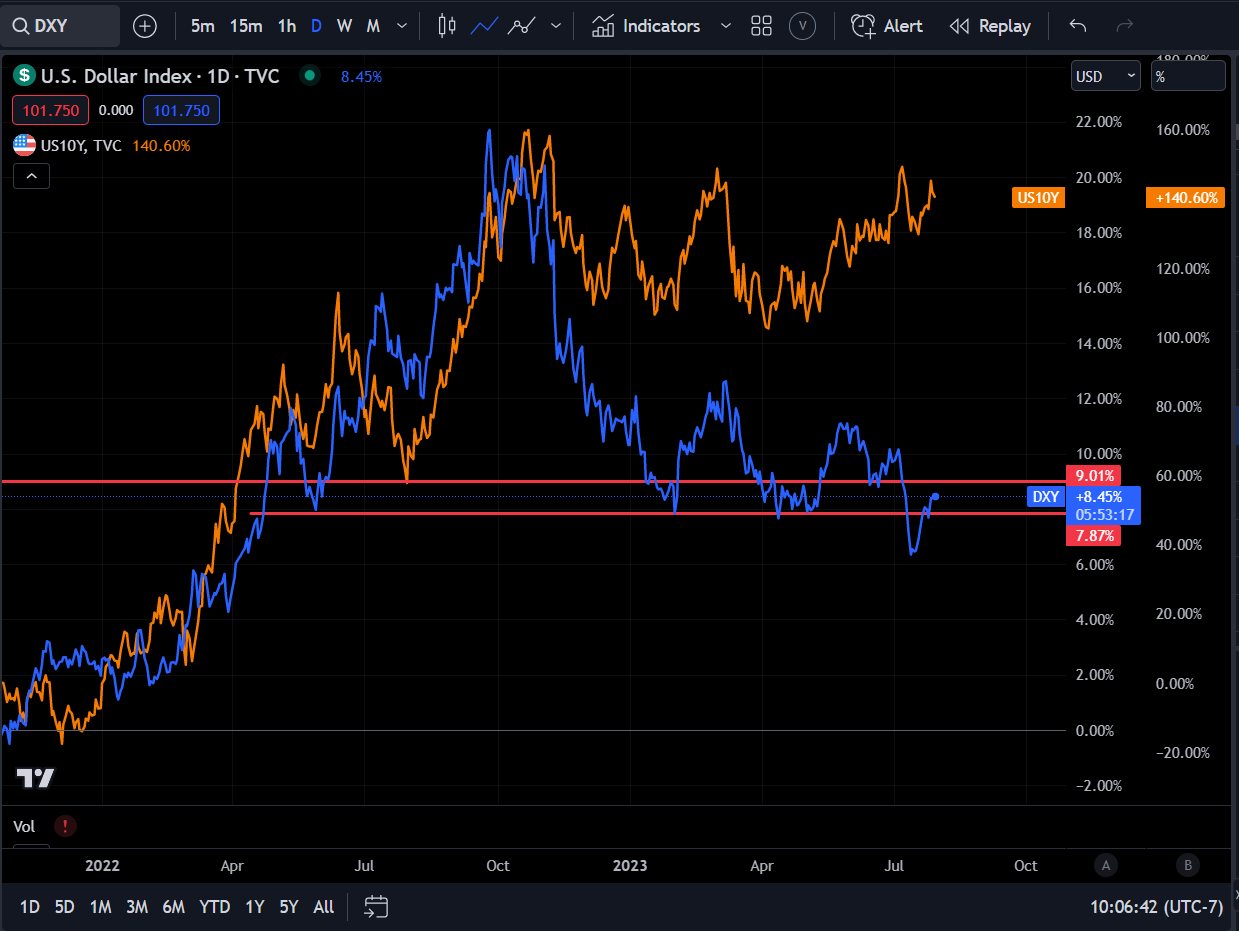Screen dimensions: 1239x931
Task: Click the 7.87% red line label
Action: (x=1093, y=536)
